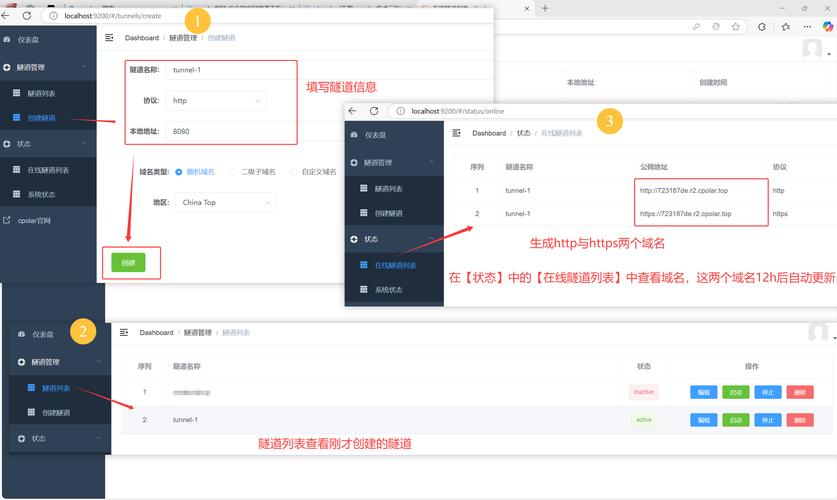Click Dashboard breadcrumb in the create-tunnel window

pos(142,38)
